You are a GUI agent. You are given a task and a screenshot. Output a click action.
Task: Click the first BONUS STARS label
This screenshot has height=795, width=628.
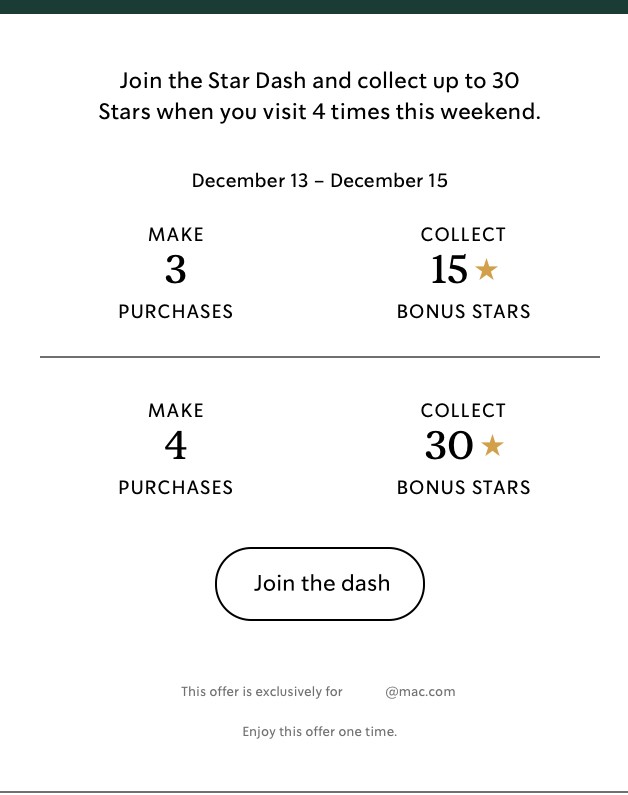click(464, 311)
